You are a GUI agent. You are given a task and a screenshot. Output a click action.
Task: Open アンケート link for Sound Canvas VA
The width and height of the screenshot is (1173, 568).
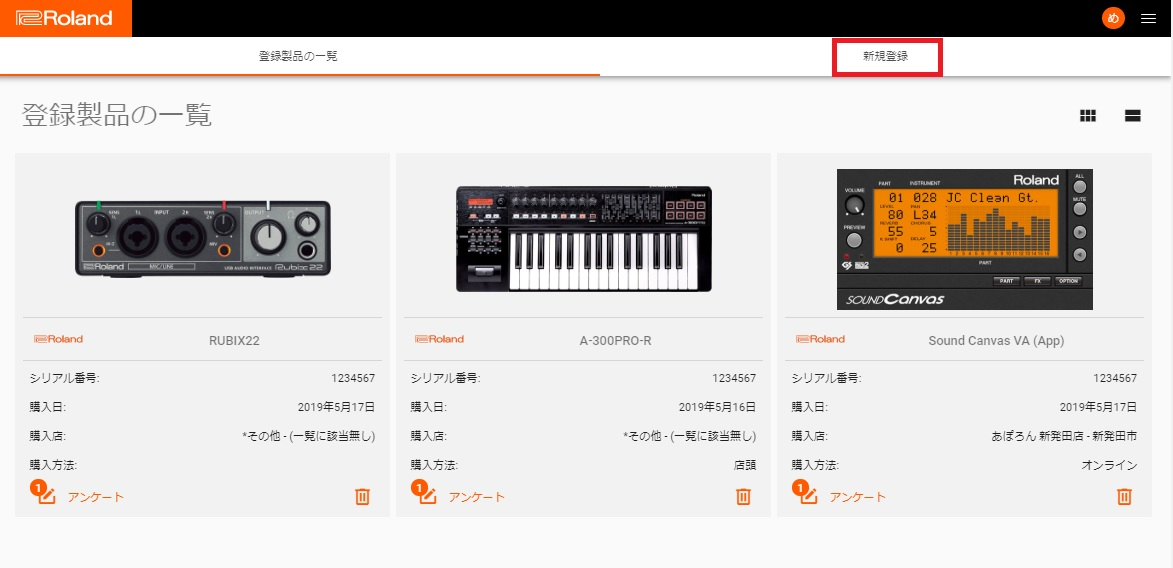click(x=857, y=497)
